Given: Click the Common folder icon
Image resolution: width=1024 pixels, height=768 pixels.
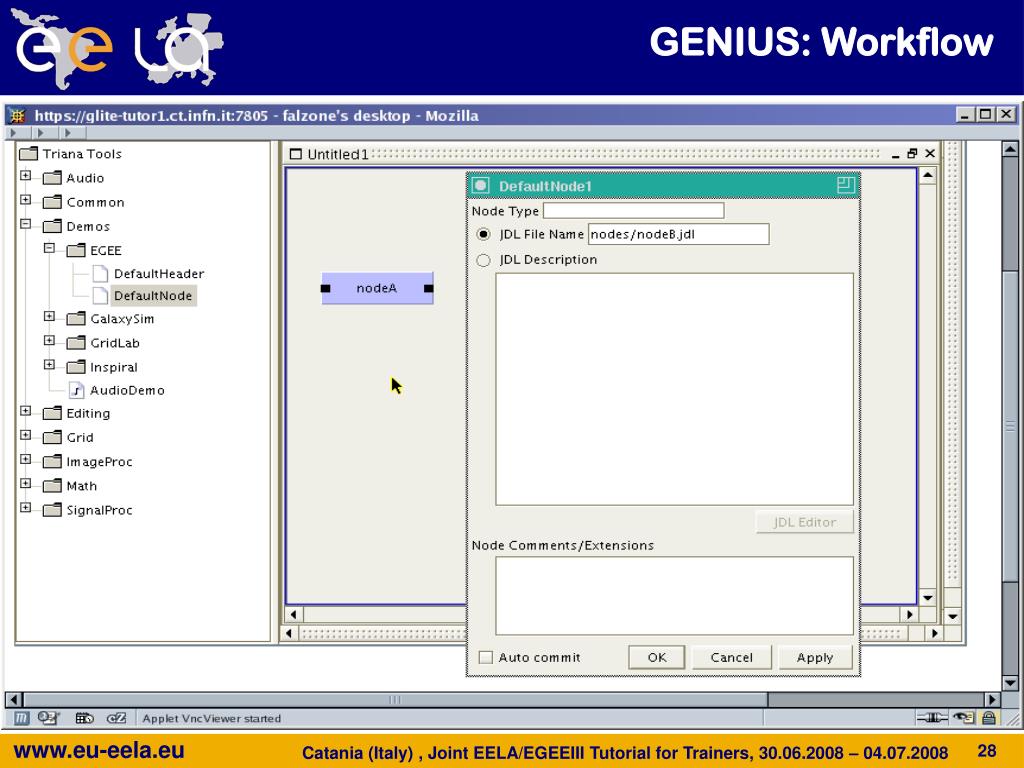Looking at the screenshot, I should point(52,202).
